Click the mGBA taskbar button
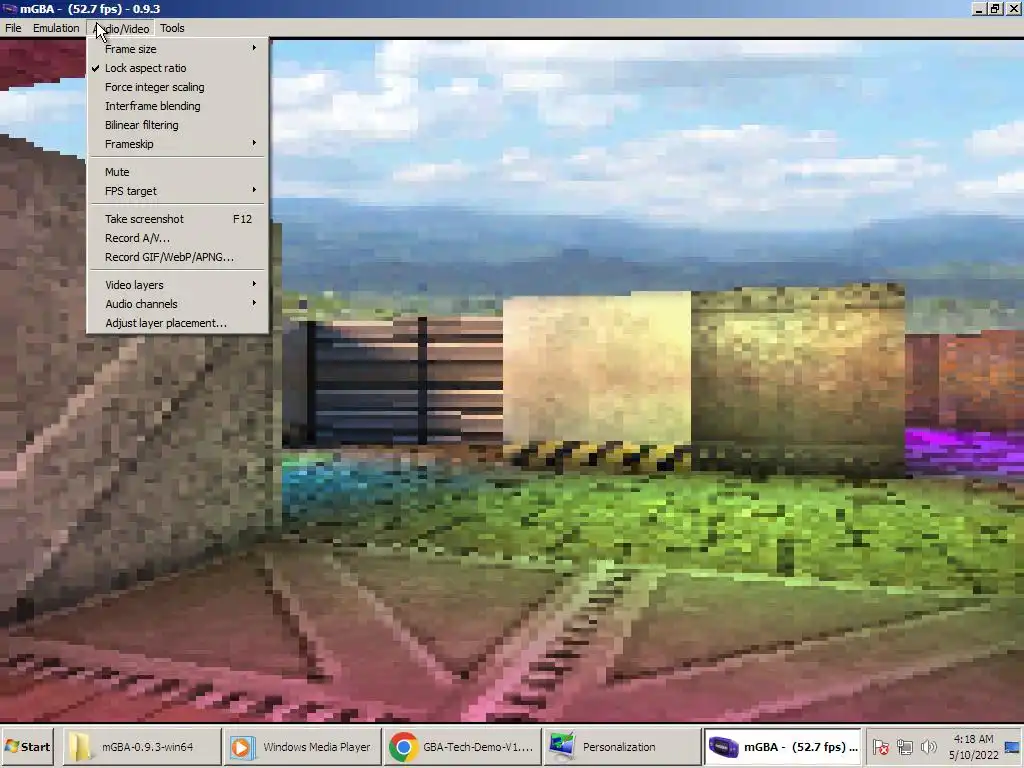The width and height of the screenshot is (1024, 768). (783, 746)
